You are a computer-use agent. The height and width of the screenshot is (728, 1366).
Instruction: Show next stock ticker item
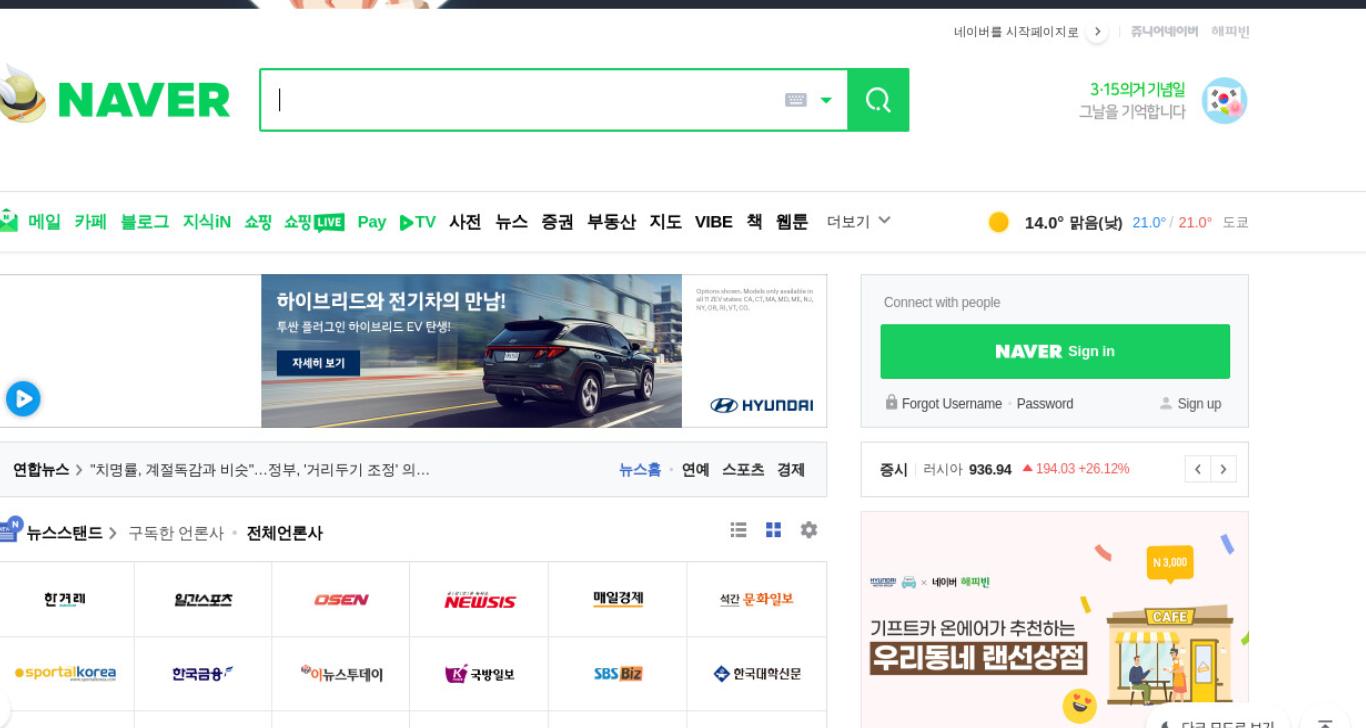(1224, 469)
